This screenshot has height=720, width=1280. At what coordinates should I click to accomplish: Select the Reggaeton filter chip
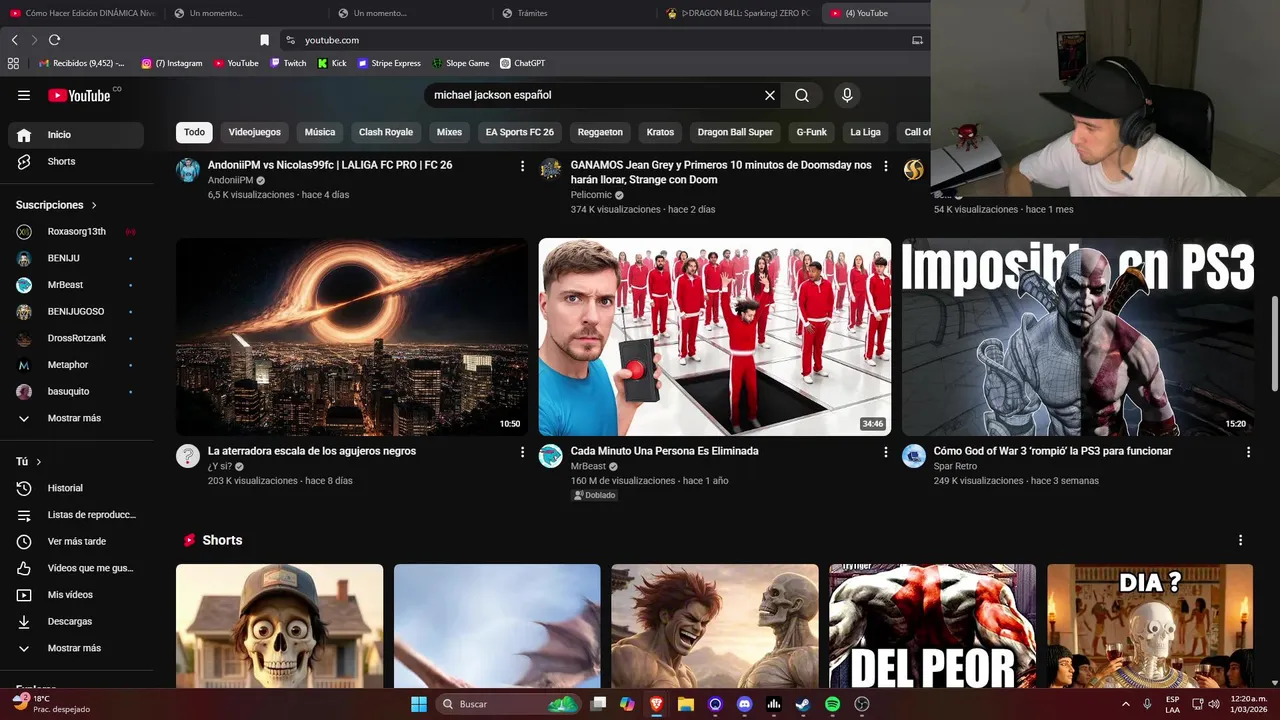click(x=600, y=132)
